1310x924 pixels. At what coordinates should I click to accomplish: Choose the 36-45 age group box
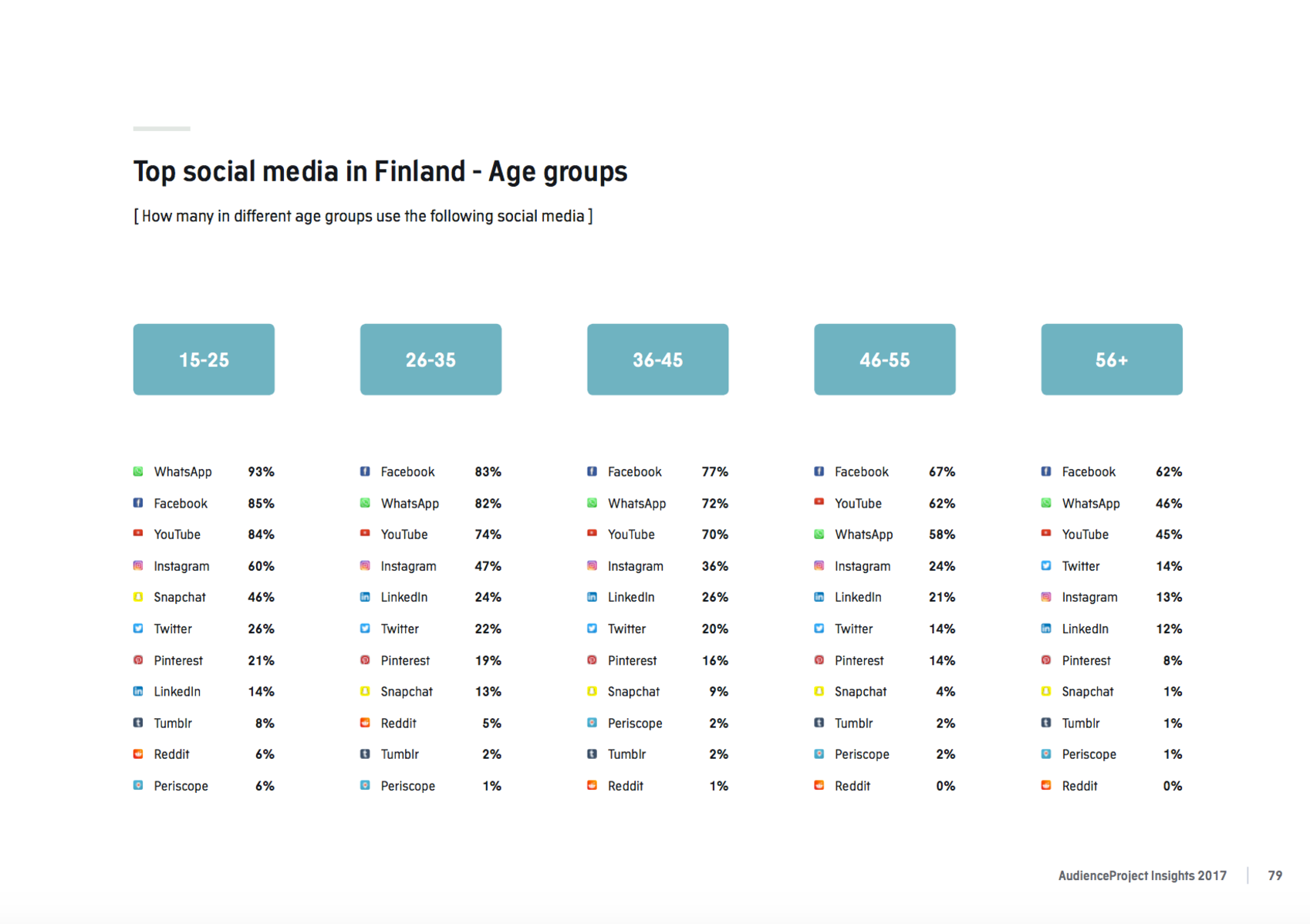pyautogui.click(x=657, y=359)
